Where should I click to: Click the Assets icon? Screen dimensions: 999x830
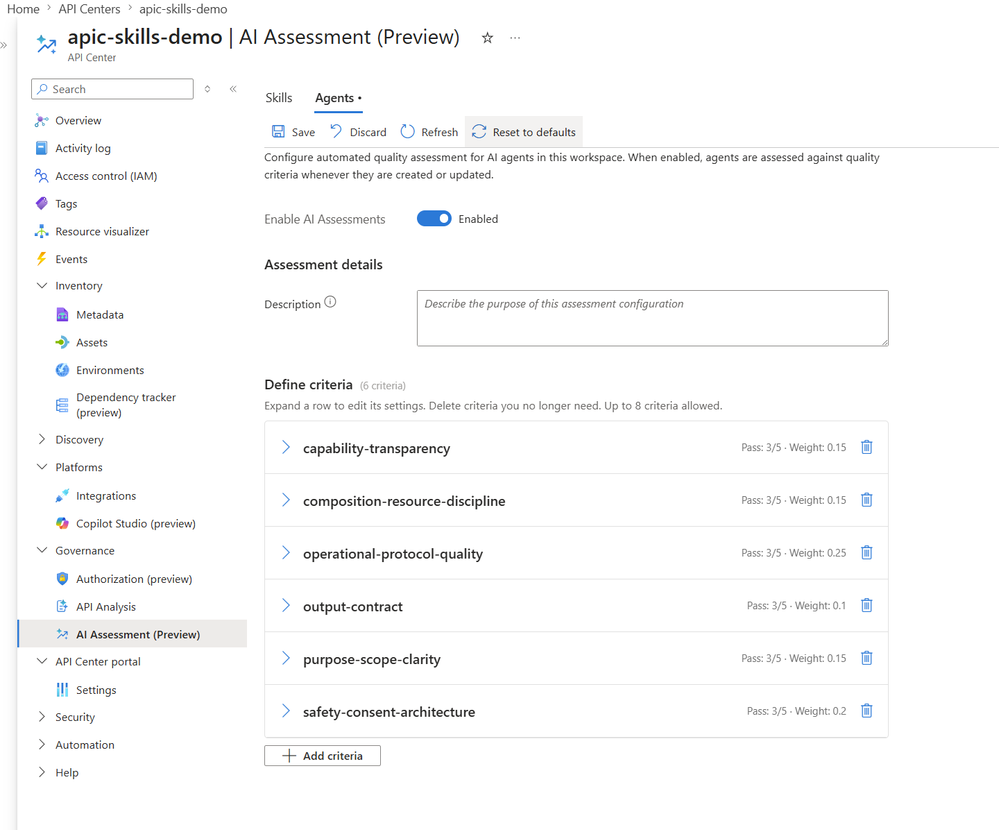(x=62, y=342)
